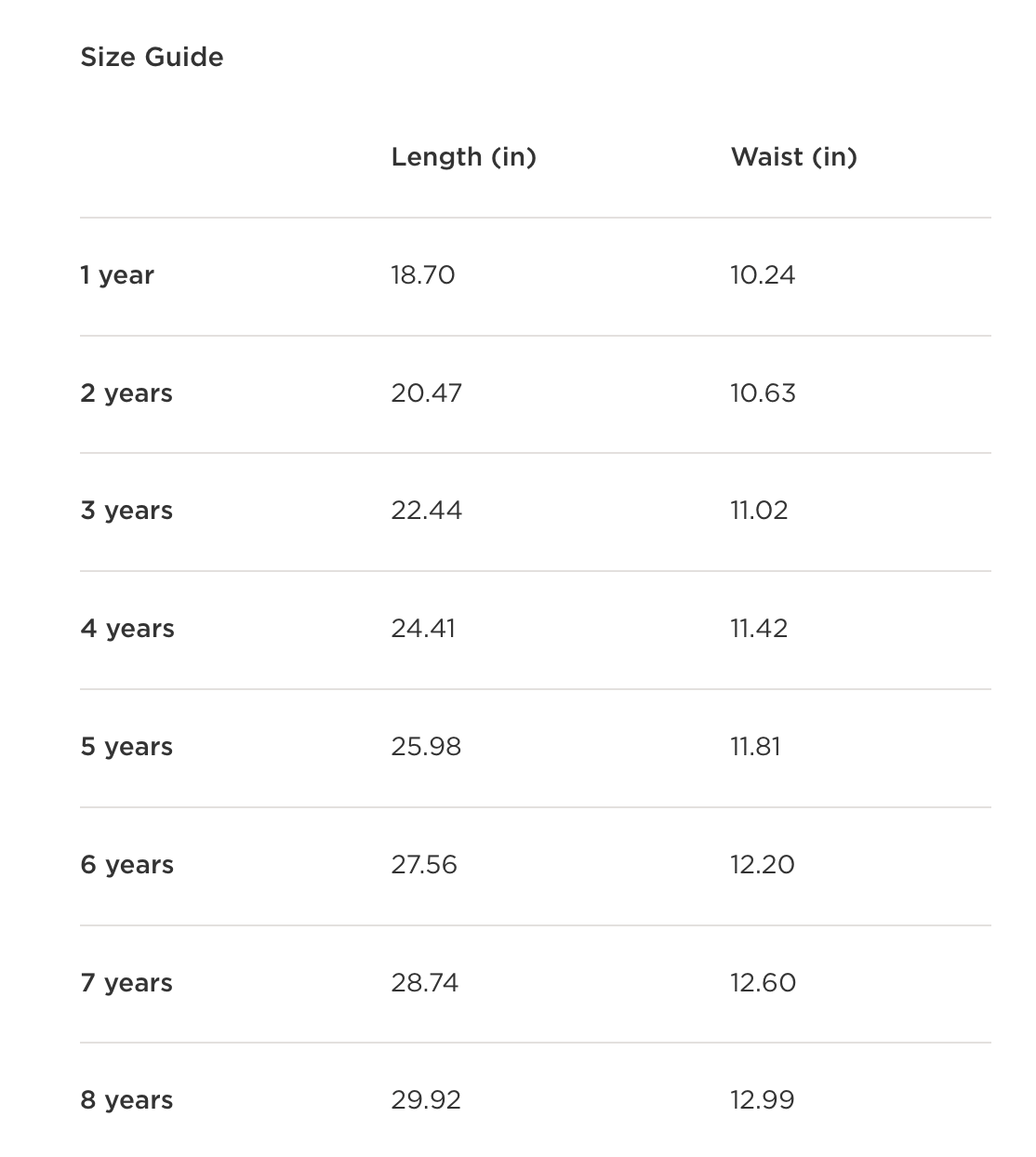The width and height of the screenshot is (1036, 1157).
Task: Select the 12.99 waist value
Action: point(763,1100)
